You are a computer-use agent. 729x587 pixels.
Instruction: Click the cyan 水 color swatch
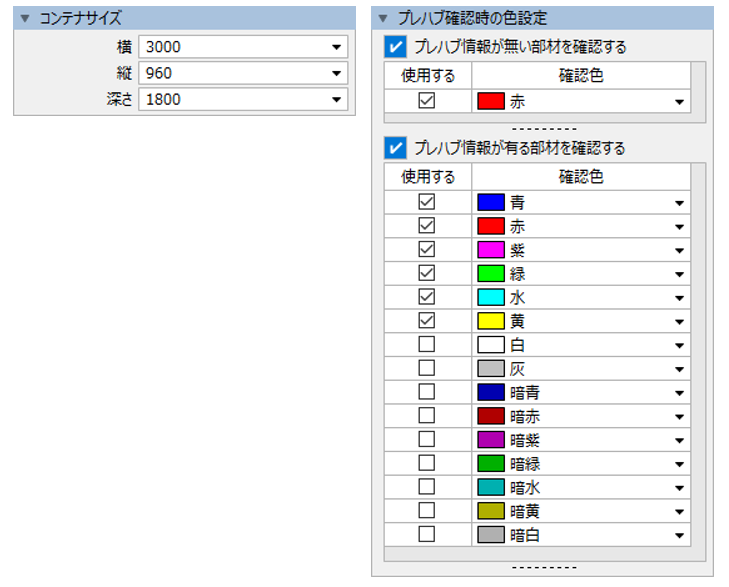[490, 297]
